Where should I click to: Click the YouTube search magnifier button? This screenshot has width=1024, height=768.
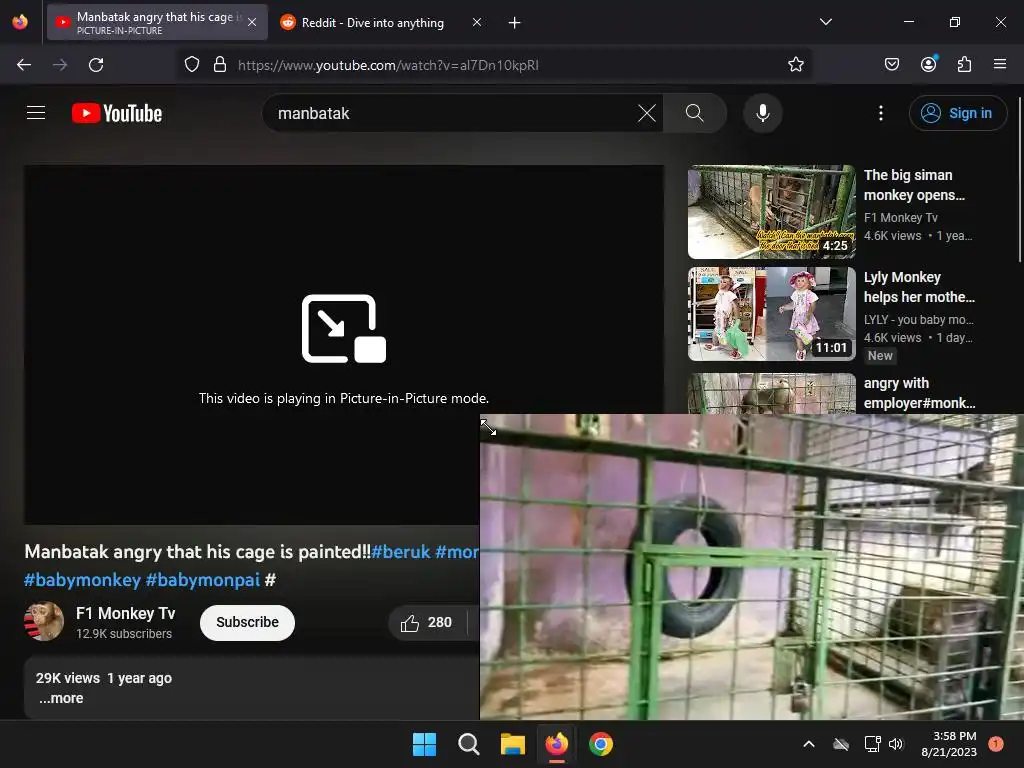695,113
